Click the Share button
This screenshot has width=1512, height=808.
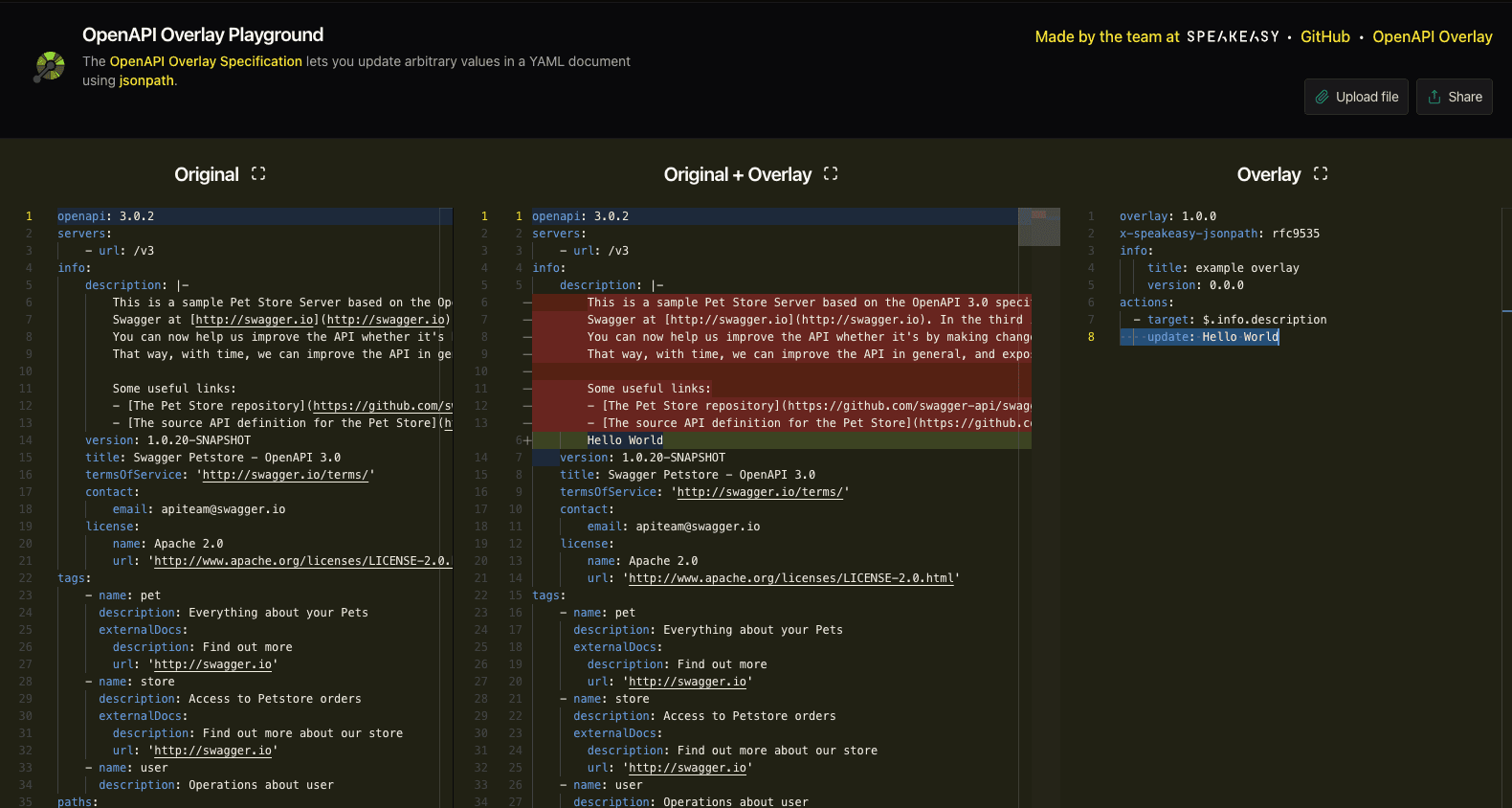click(x=1455, y=97)
